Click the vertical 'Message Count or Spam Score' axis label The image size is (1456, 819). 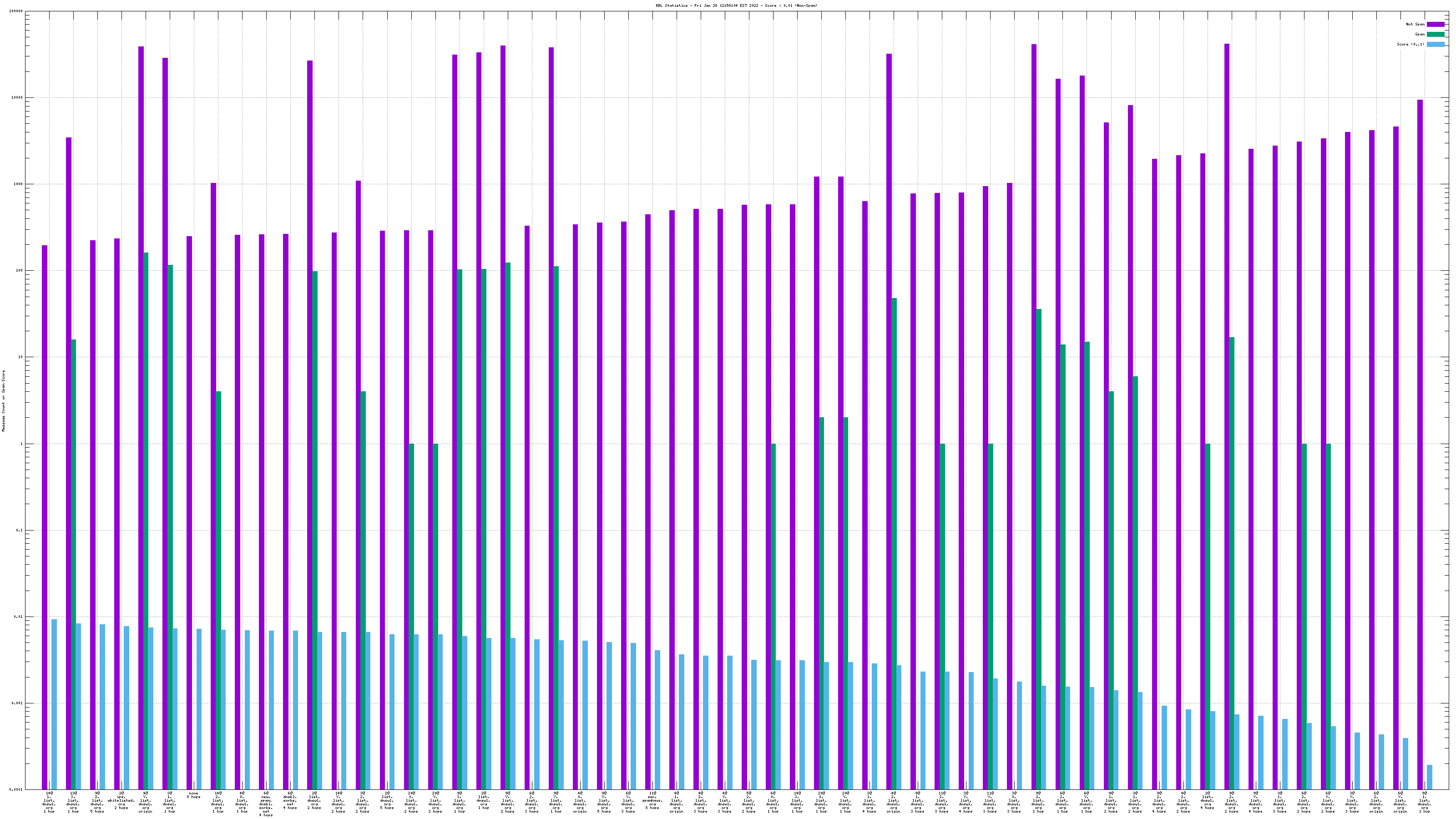click(3, 401)
